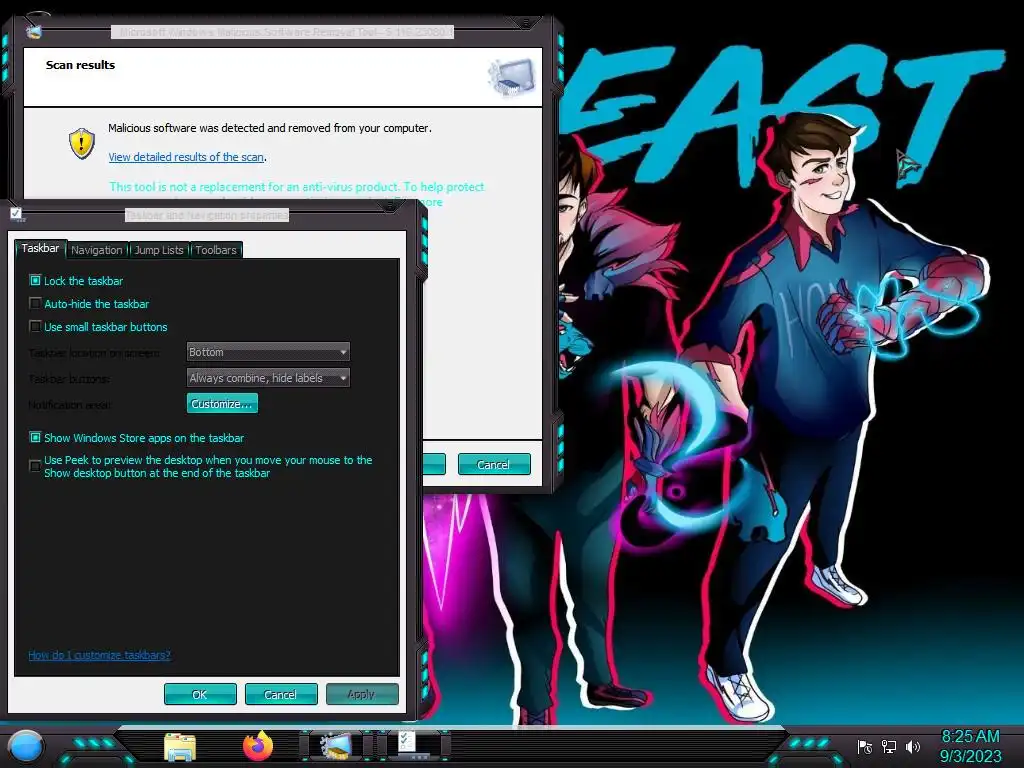
Task: Open File Explorer from the taskbar
Action: pyautogui.click(x=180, y=747)
